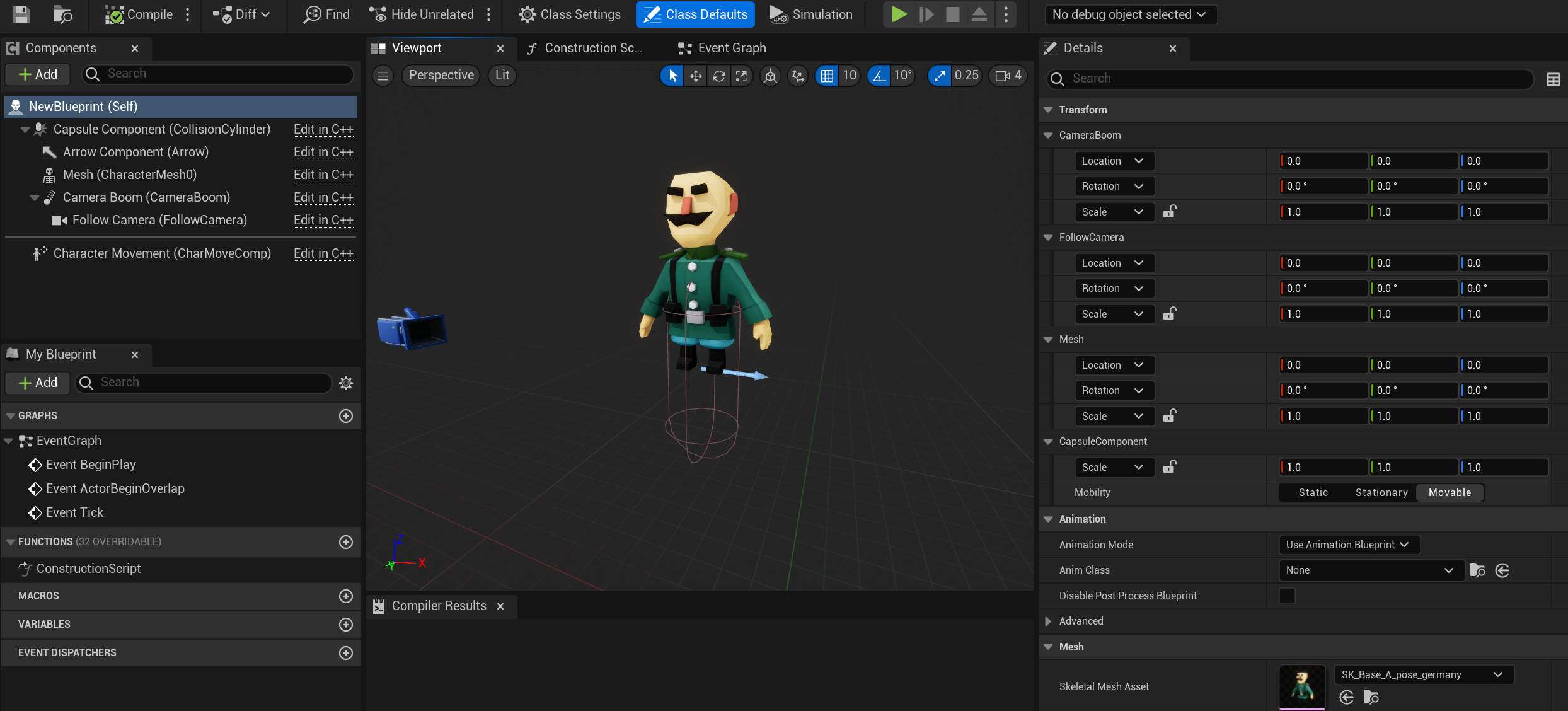Open the Skeletal Mesh Asset dropdown
This screenshot has height=711, width=1568.
click(1423, 674)
